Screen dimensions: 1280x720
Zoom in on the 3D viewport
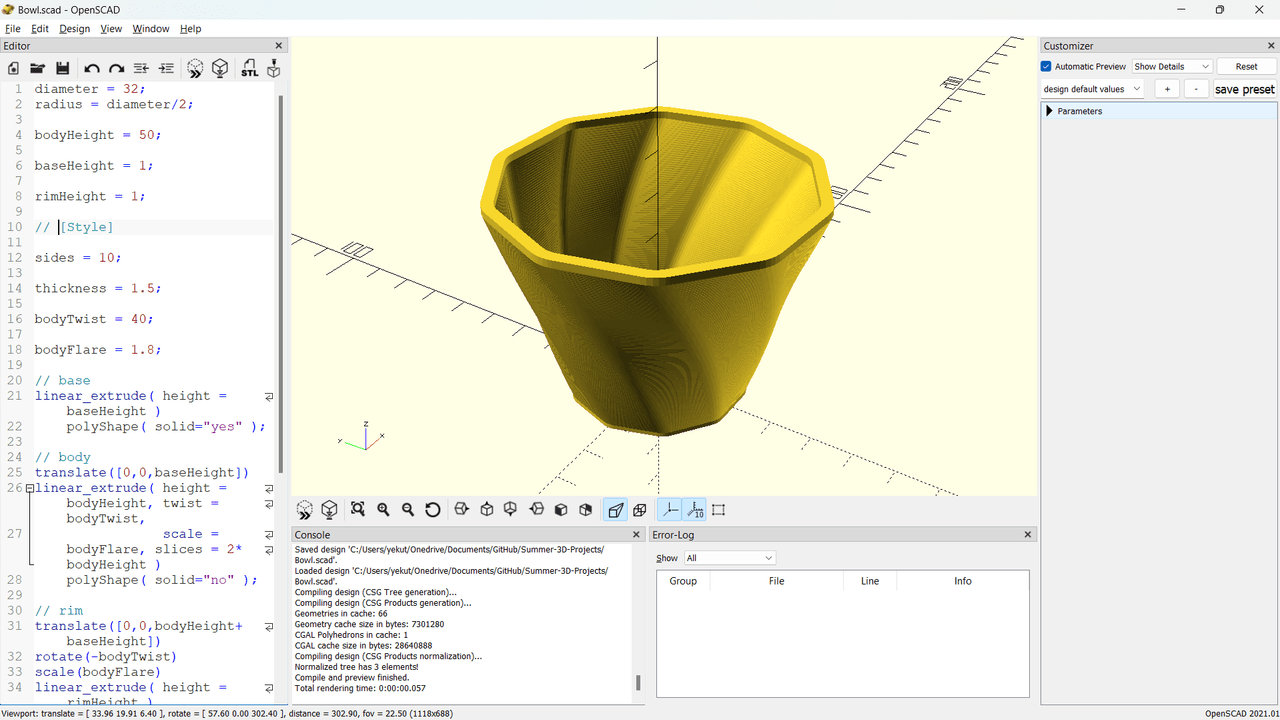coord(383,510)
